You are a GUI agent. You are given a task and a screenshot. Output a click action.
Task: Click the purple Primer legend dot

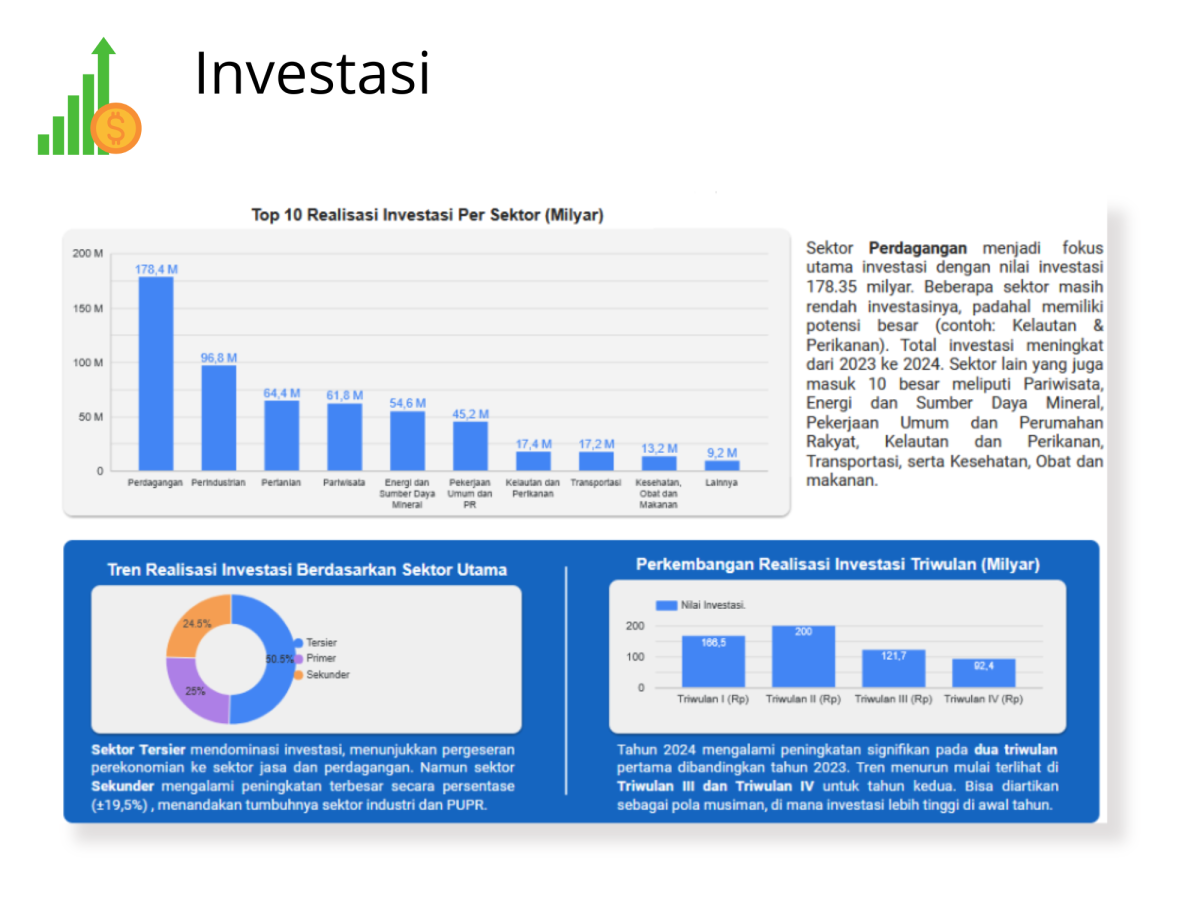point(298,659)
